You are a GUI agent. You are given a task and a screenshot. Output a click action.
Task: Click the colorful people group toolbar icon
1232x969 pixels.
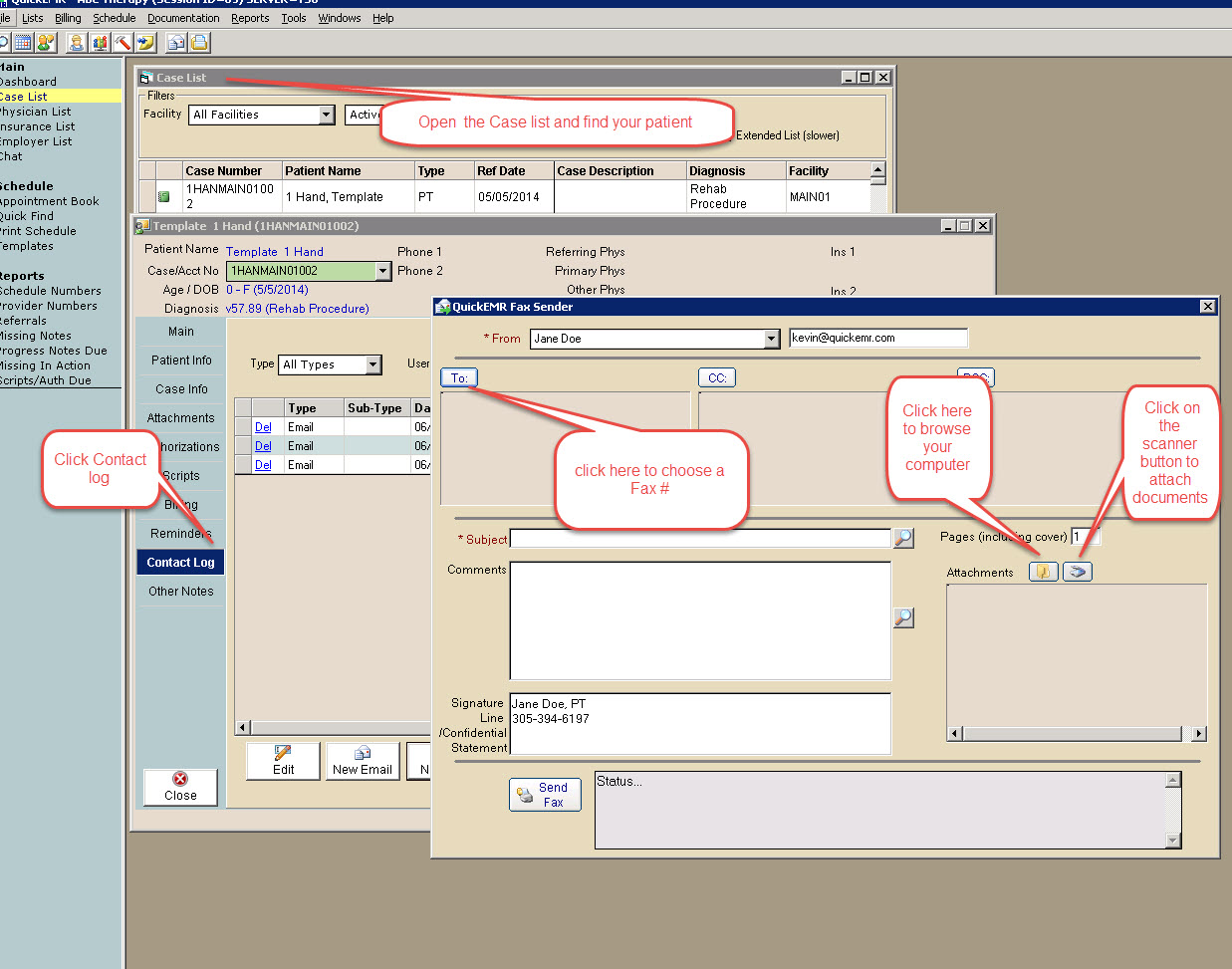tap(100, 43)
